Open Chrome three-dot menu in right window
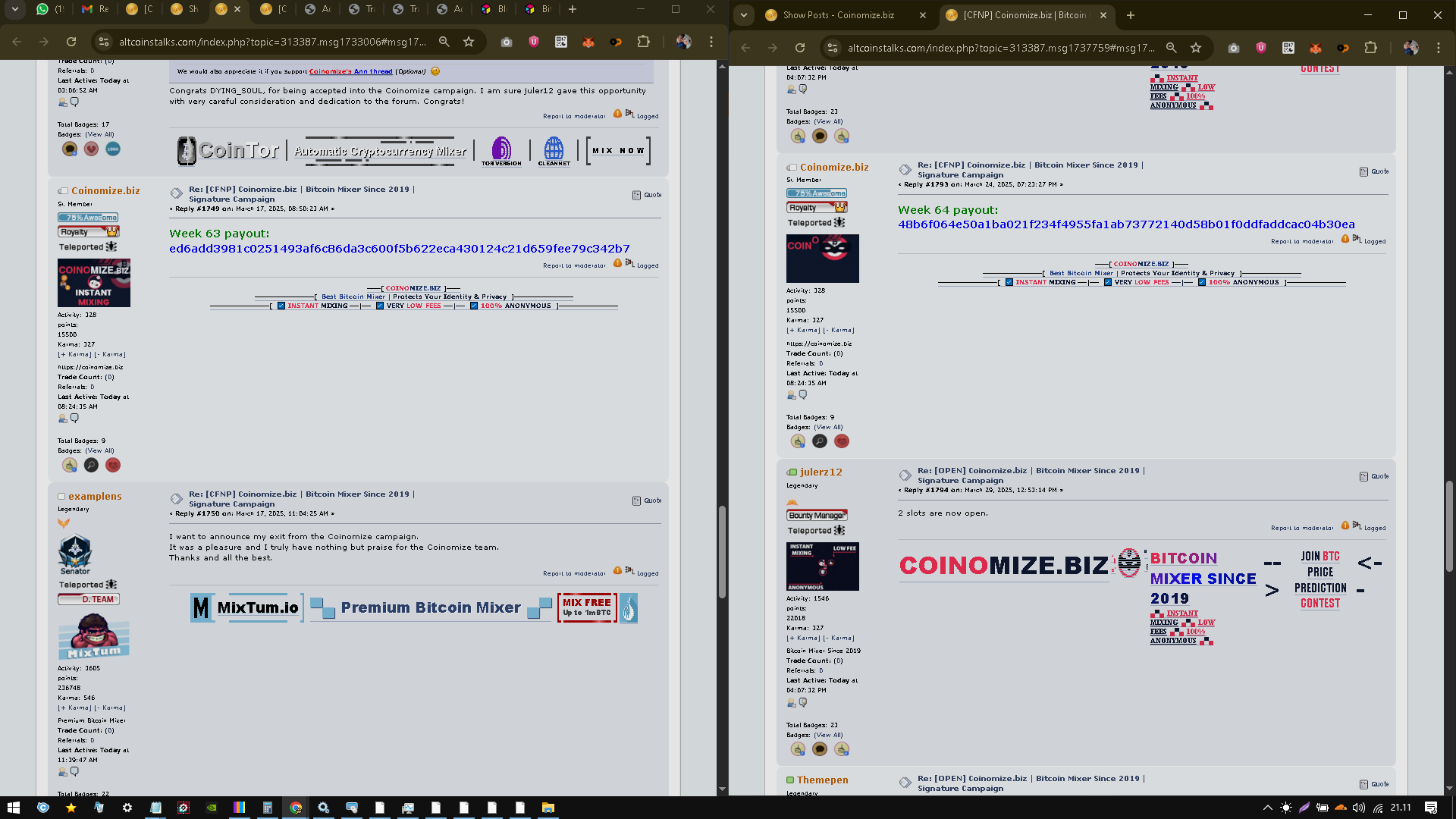Screen dimensions: 1456x819 [x=1439, y=48]
